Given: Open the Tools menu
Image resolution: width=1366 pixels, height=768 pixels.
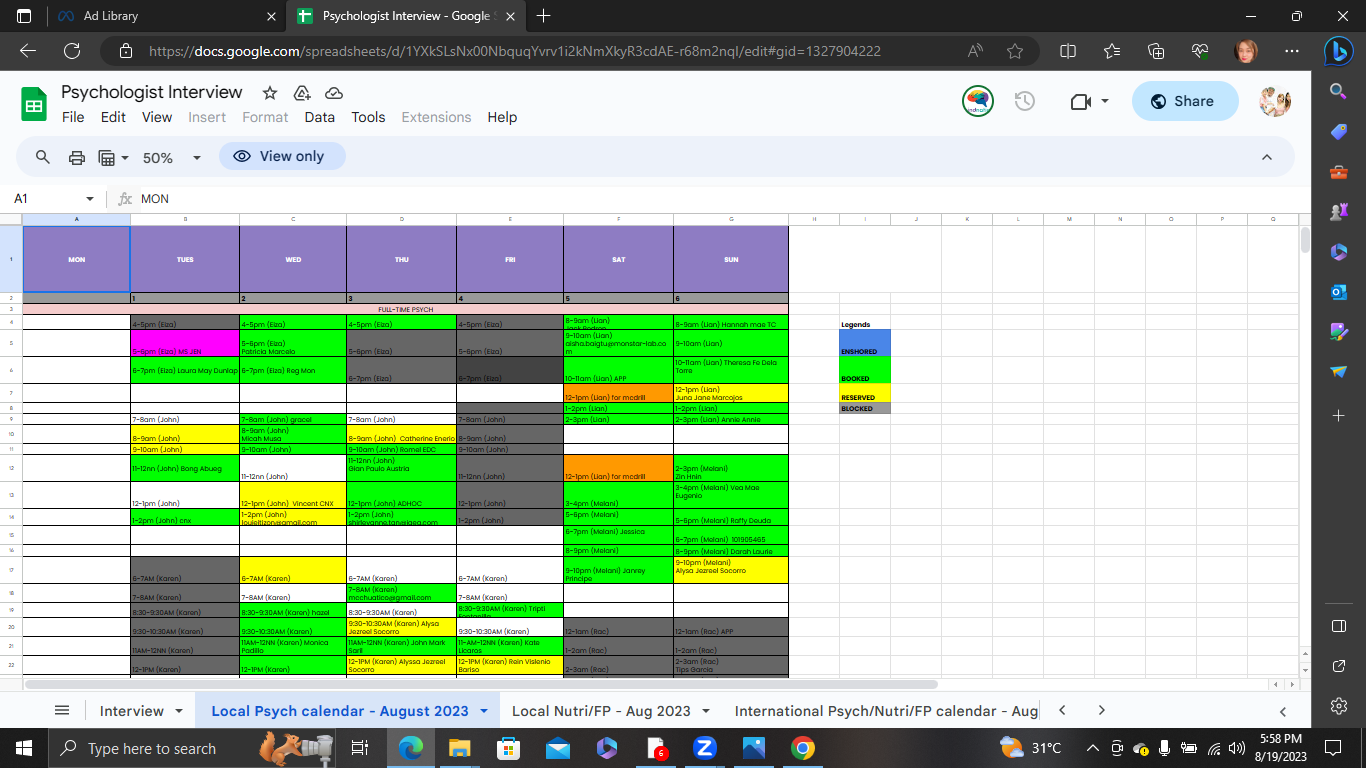Looking at the screenshot, I should (x=368, y=117).
